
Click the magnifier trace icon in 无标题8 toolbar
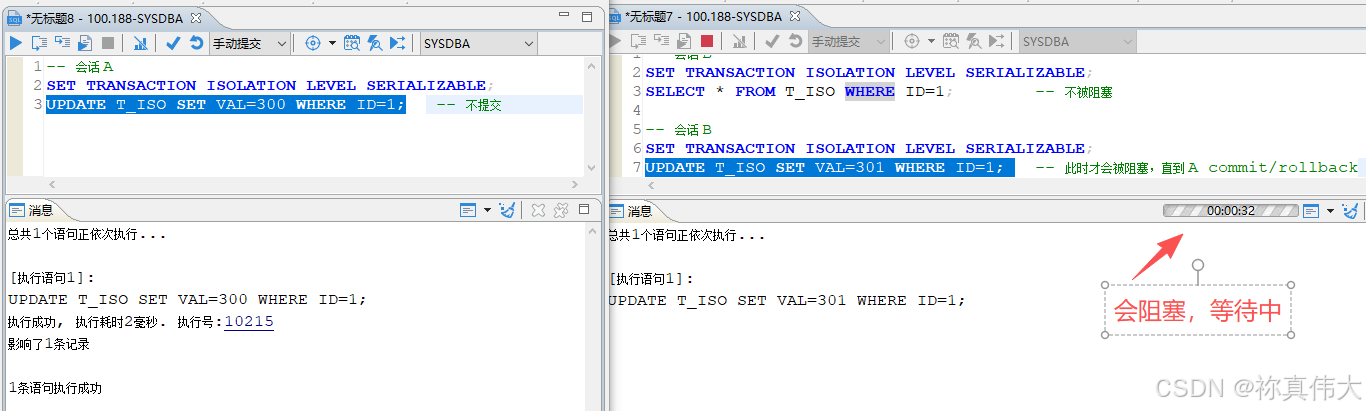(x=375, y=43)
